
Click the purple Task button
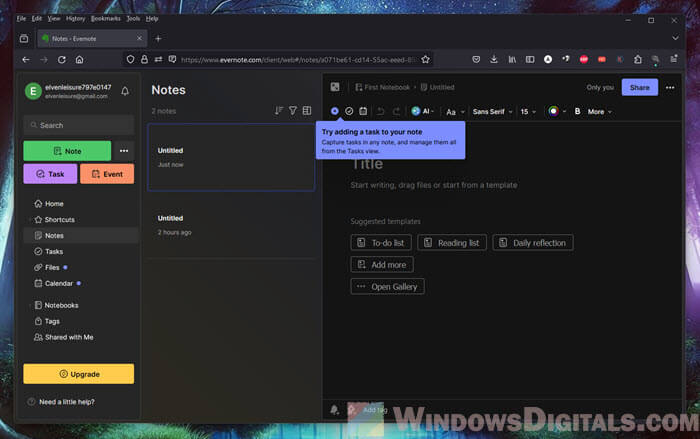pyautogui.click(x=50, y=174)
